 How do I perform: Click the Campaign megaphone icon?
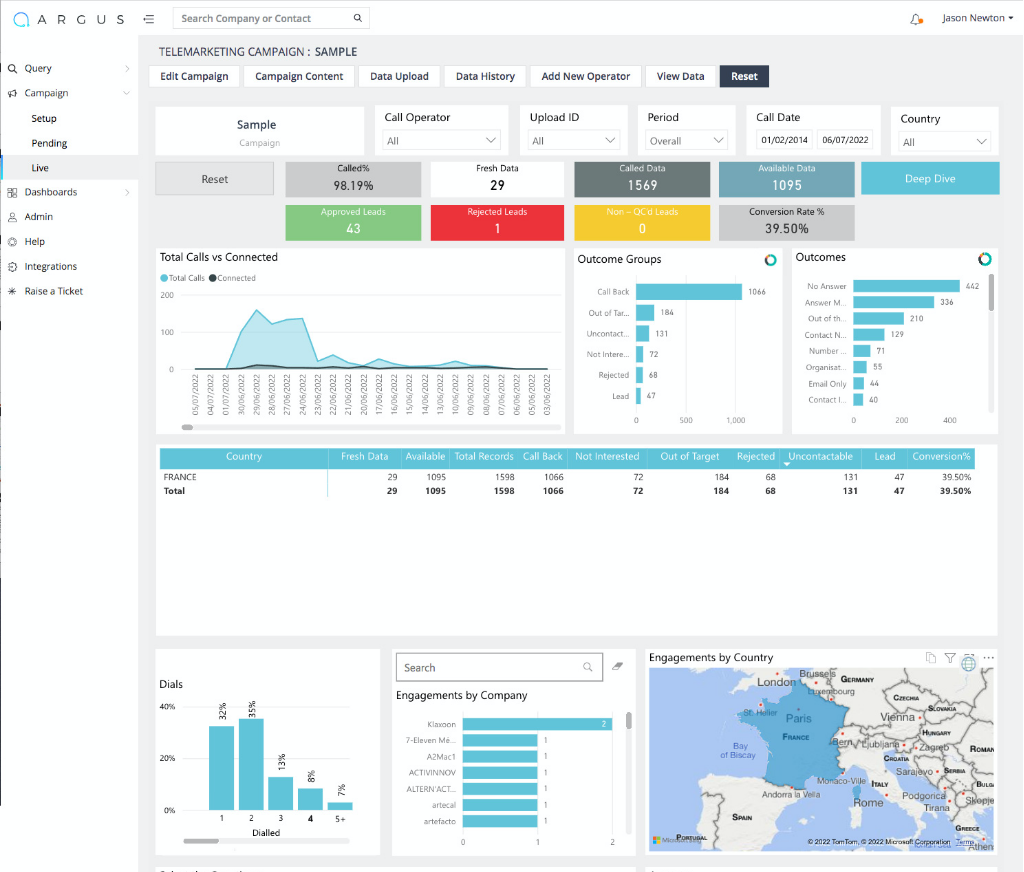coord(12,93)
